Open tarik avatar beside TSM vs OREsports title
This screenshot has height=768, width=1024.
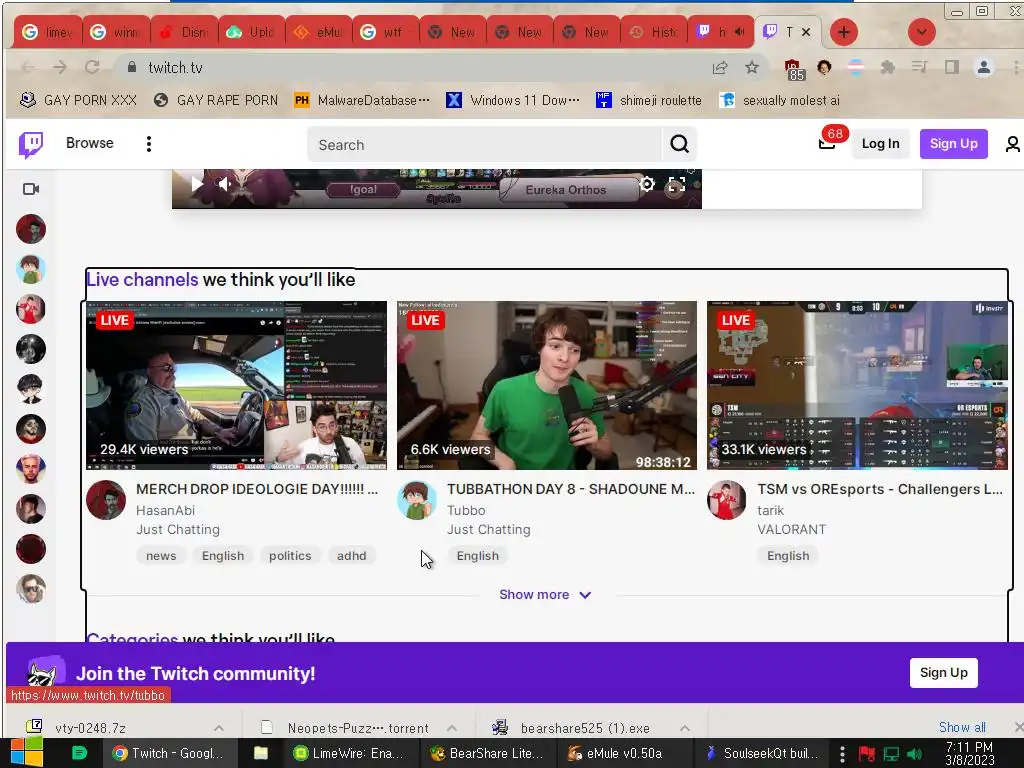click(x=726, y=500)
